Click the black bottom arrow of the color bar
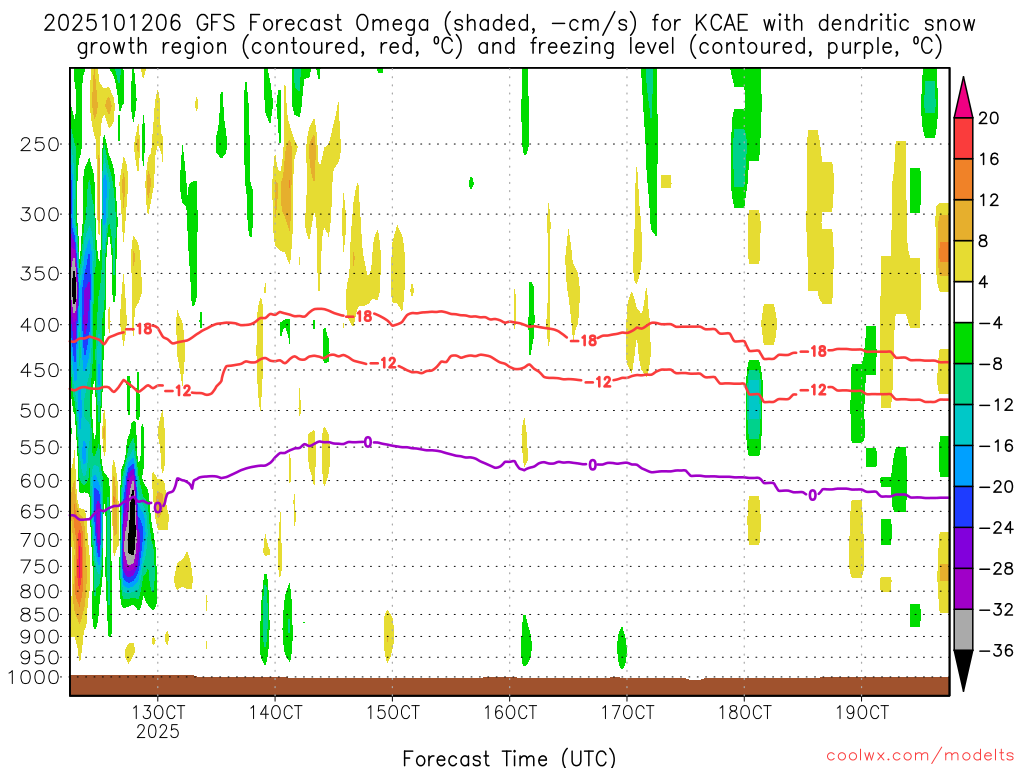 [963, 671]
